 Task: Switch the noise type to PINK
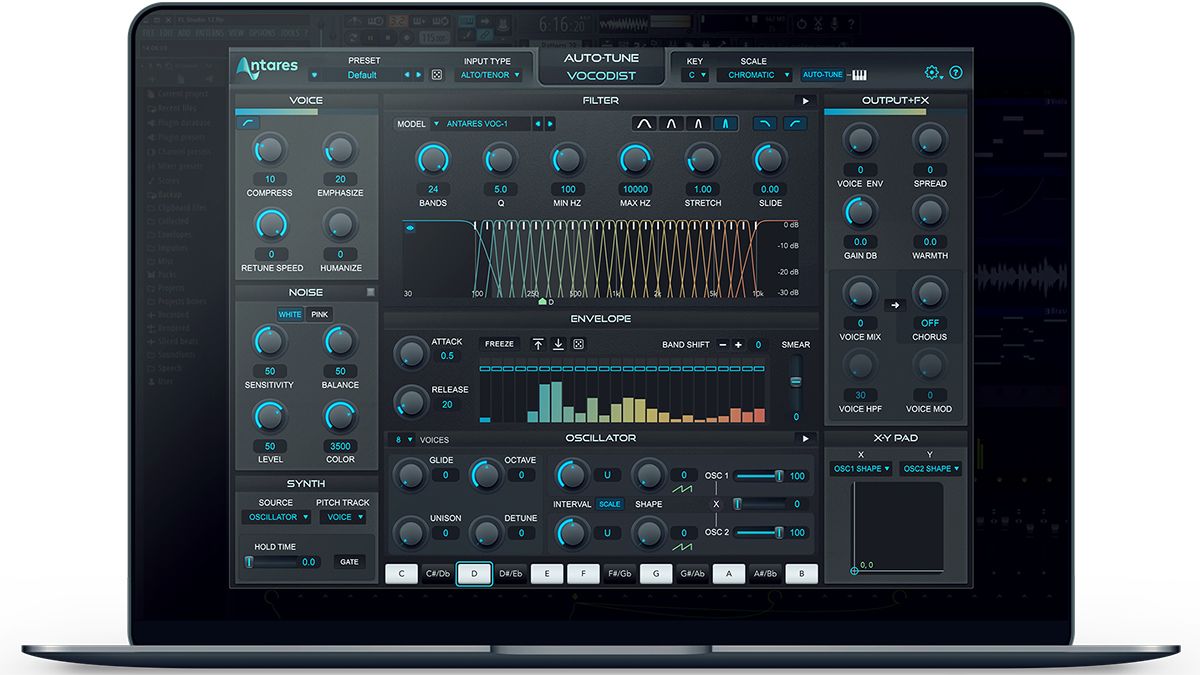pos(319,314)
